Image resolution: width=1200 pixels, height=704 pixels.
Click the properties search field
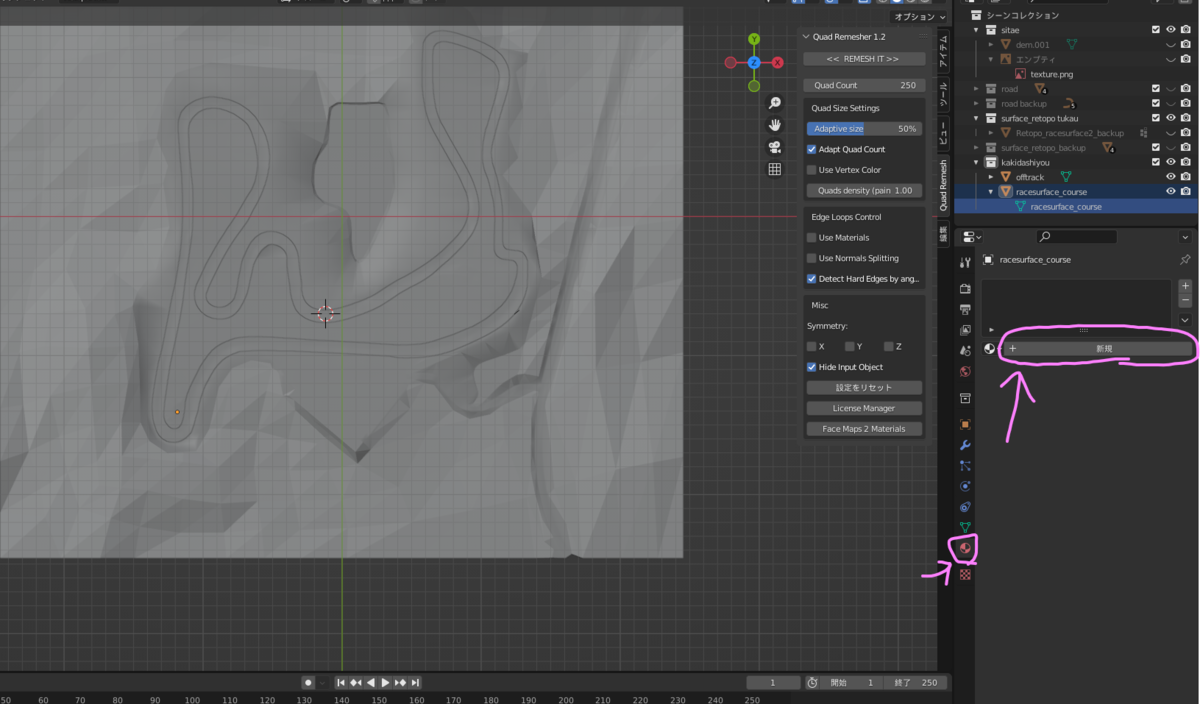click(x=1077, y=237)
